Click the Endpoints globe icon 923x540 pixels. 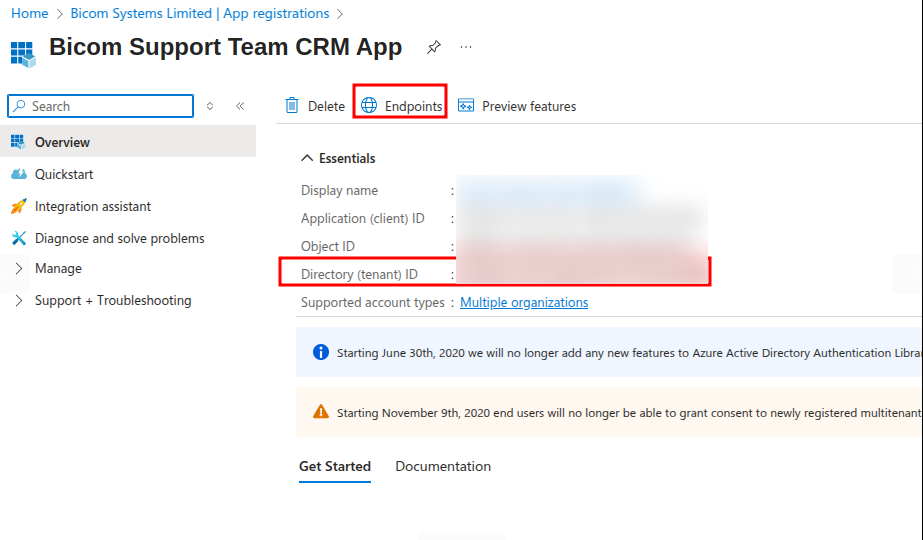[369, 105]
